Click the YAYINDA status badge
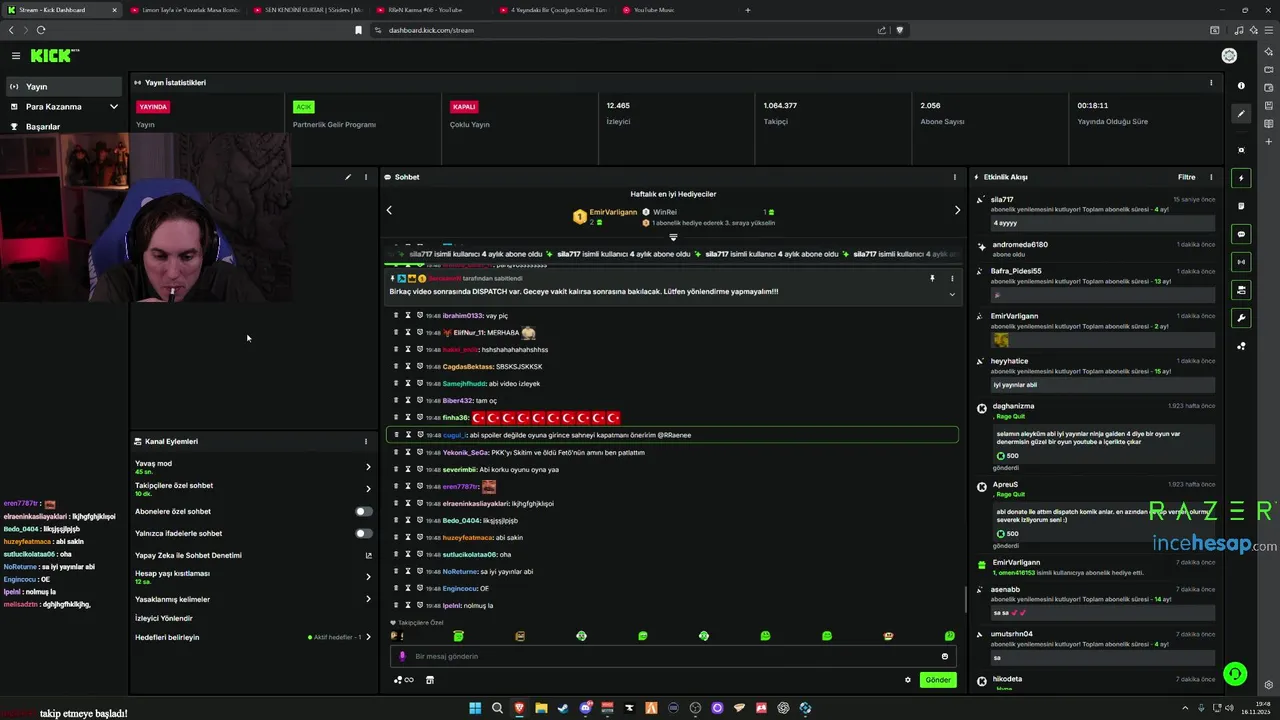Image resolution: width=1280 pixels, height=720 pixels. 153,106
